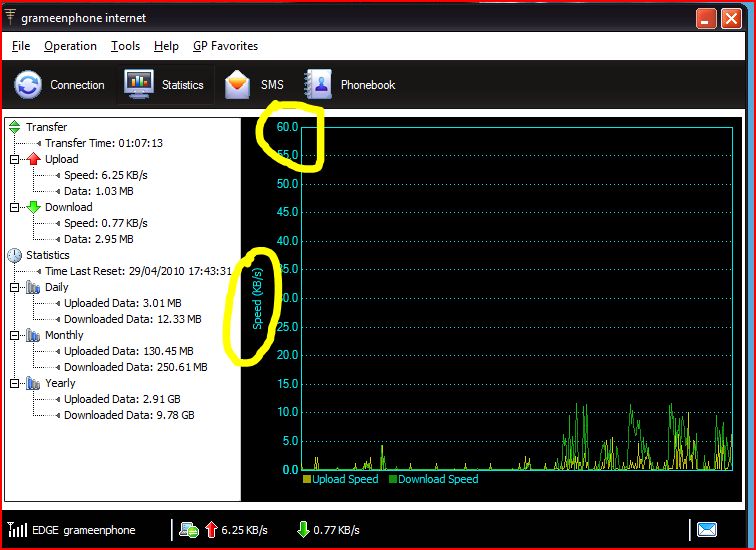The width and height of the screenshot is (756, 550).
Task: Select download Data: 2.95 MB row
Action: click(x=99, y=239)
